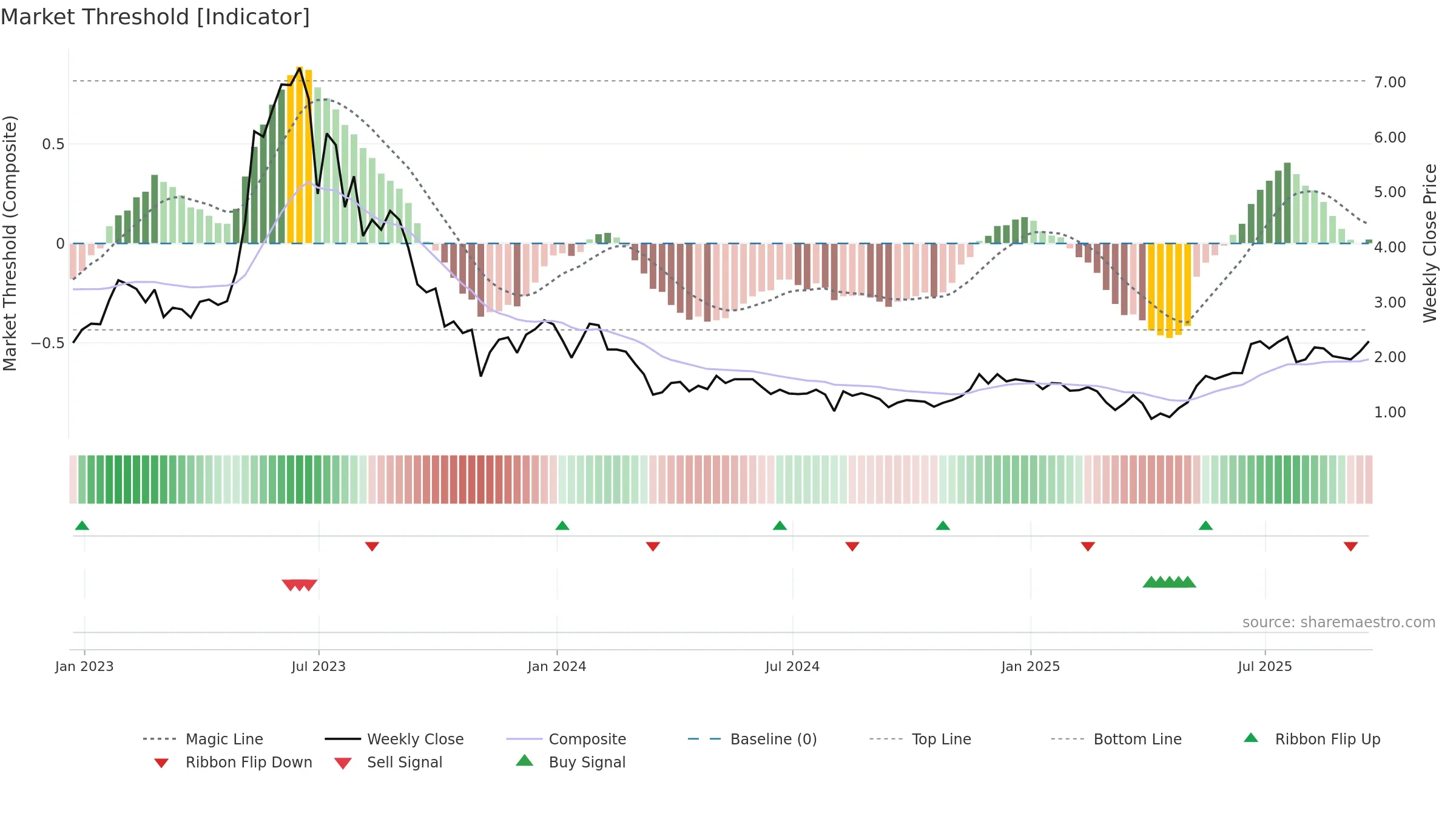Toggle the Ribbon Flip Down legend entry
The width and height of the screenshot is (1456, 819).
(233, 762)
